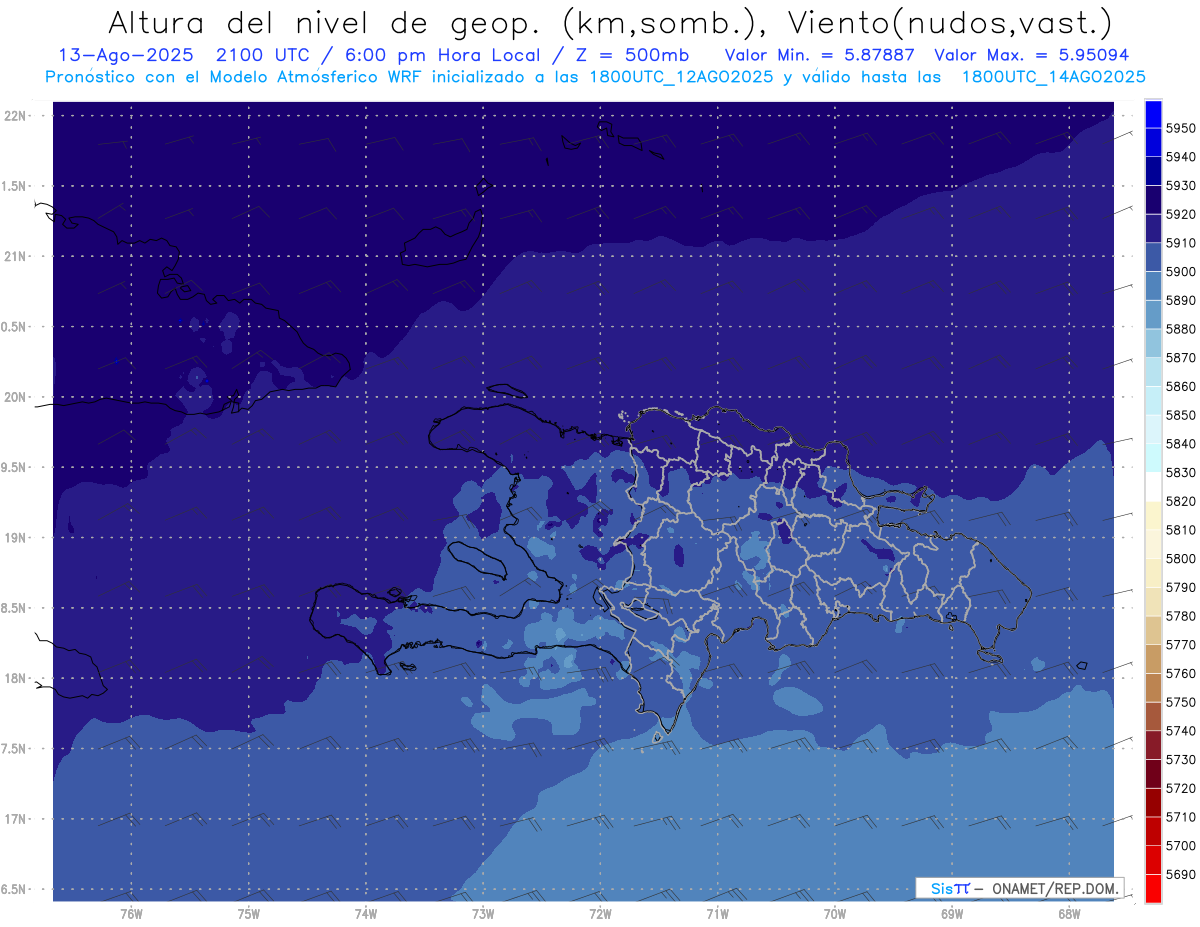Click the '22N' latitude axis label
Screen dimensions: 1200x927
pyautogui.click(x=15, y=115)
